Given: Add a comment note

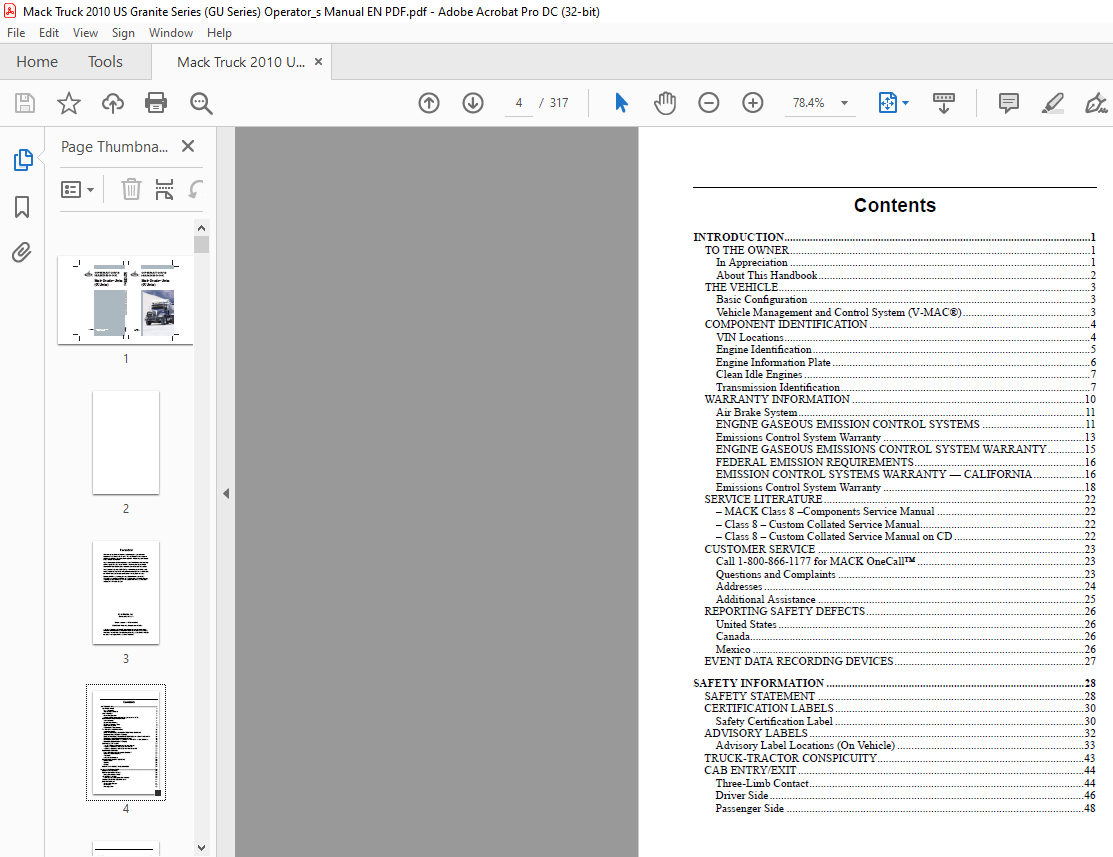Looking at the screenshot, I should [1009, 103].
